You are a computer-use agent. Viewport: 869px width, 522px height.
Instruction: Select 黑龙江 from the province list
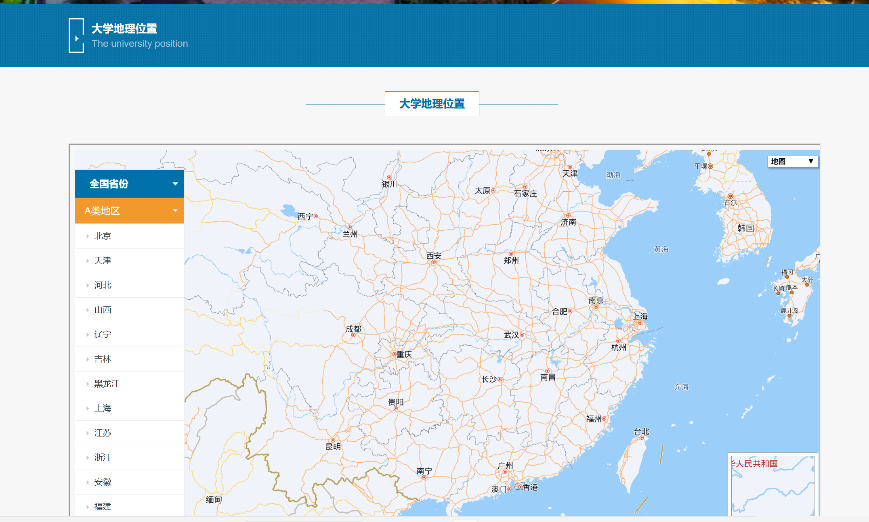(107, 384)
